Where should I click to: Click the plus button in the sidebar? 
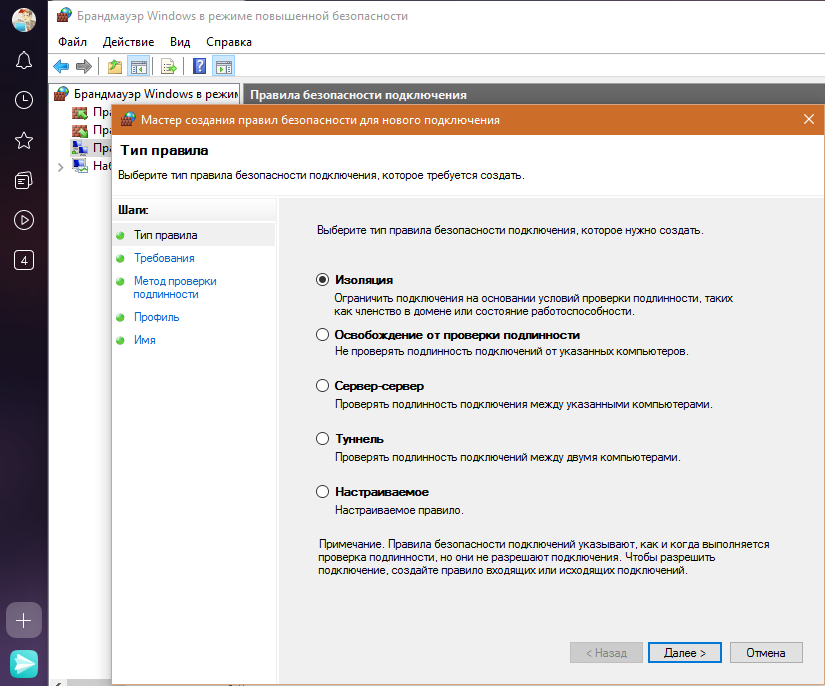pos(24,620)
